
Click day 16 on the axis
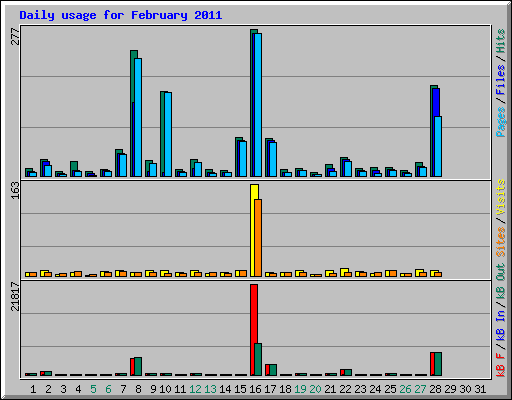pyautogui.click(x=255, y=389)
